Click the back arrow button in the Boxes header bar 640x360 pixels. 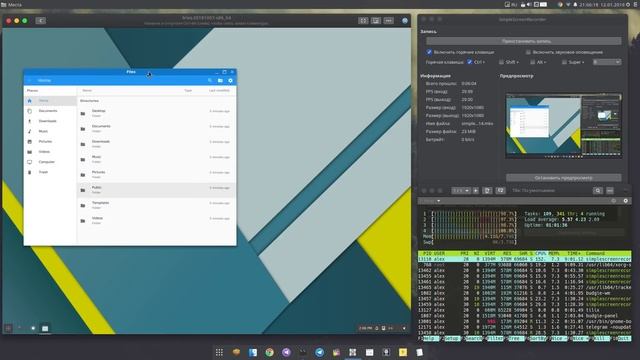click(x=40, y=20)
